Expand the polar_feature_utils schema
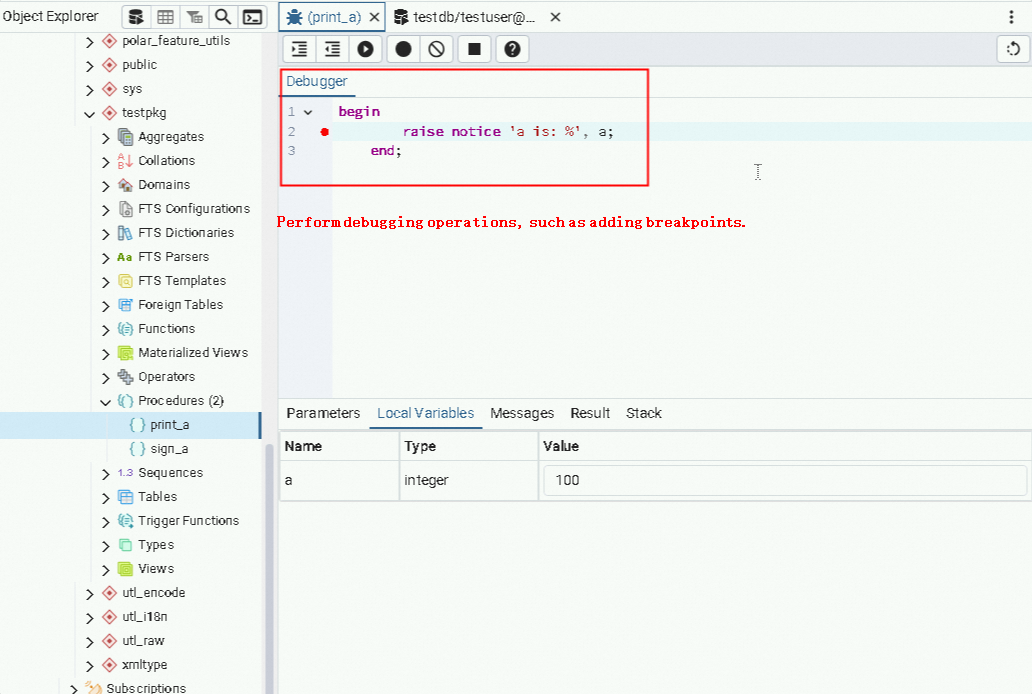The height and width of the screenshot is (694, 1032). click(90, 42)
